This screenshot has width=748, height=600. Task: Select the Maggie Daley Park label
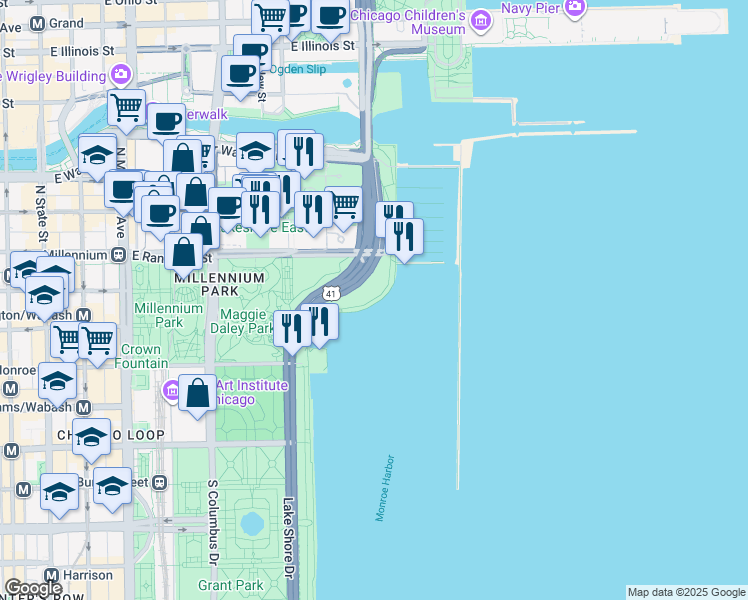[242, 321]
